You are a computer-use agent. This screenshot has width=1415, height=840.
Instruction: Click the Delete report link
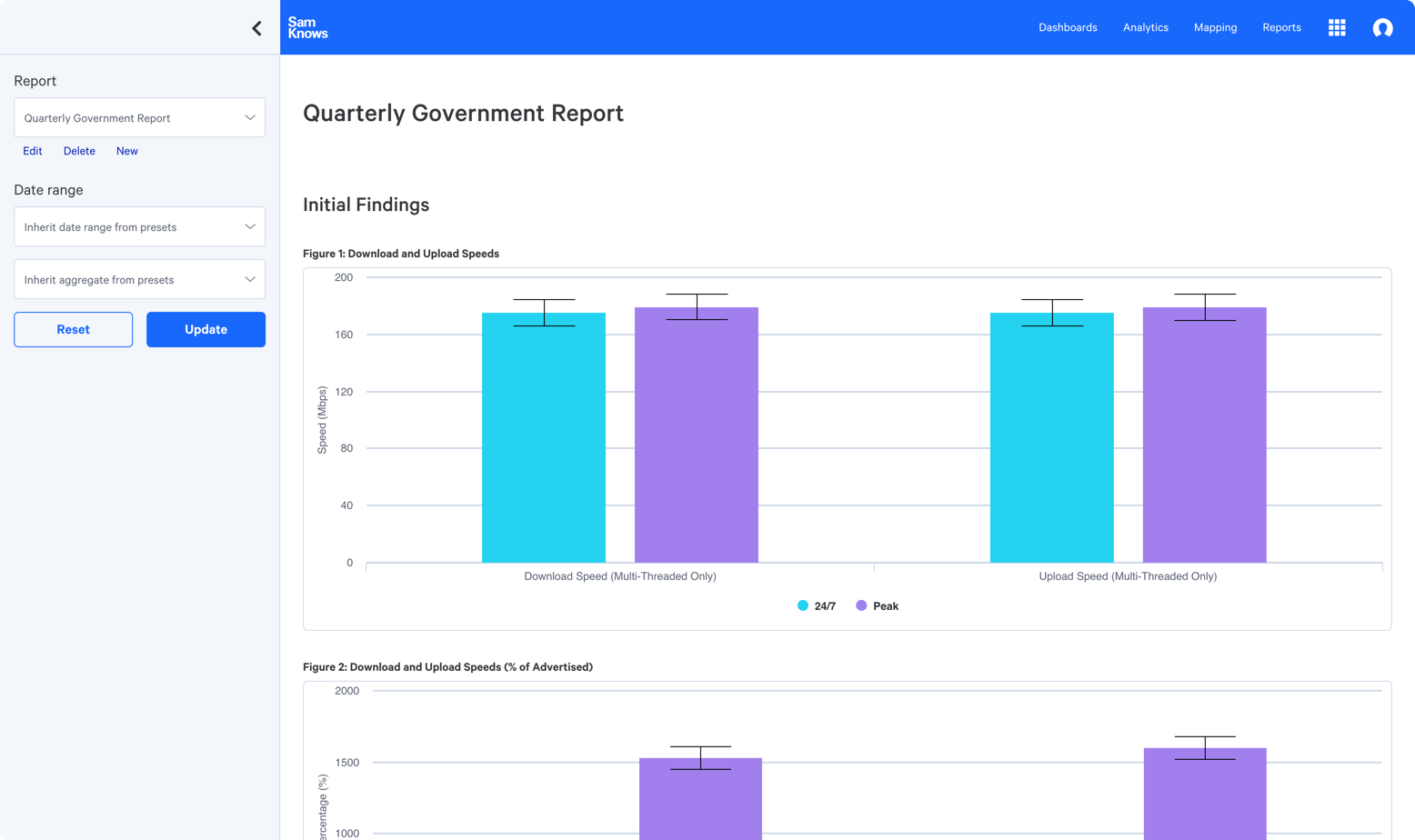(x=79, y=151)
